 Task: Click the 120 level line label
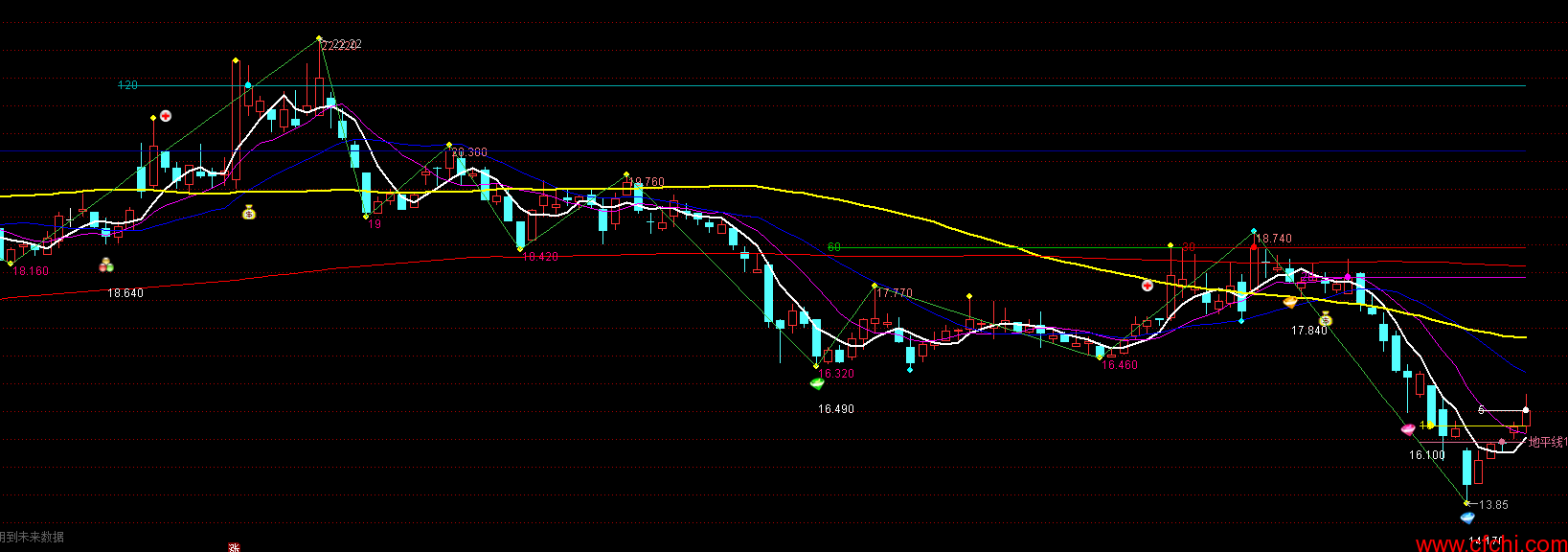coord(127,85)
